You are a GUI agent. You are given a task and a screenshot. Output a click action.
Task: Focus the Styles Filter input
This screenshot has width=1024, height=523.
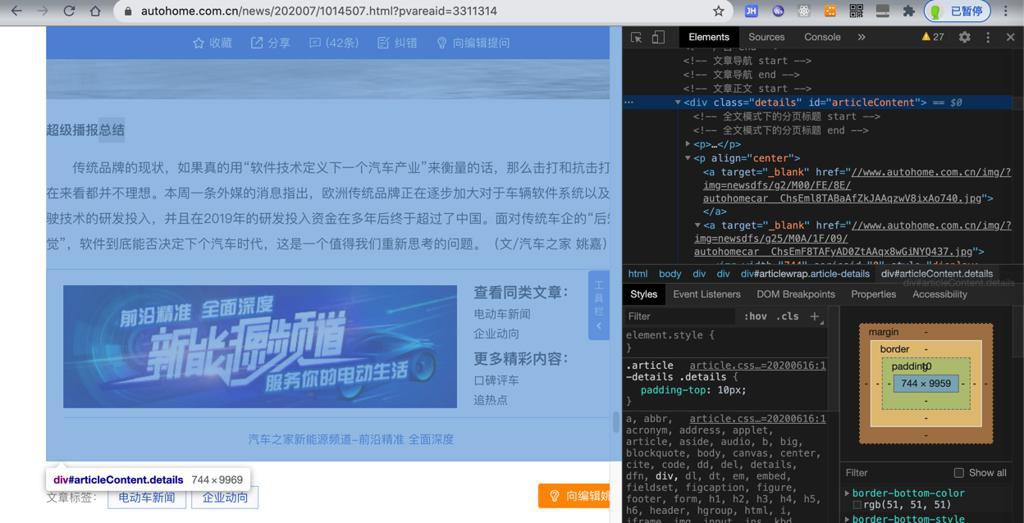pyautogui.click(x=679, y=316)
